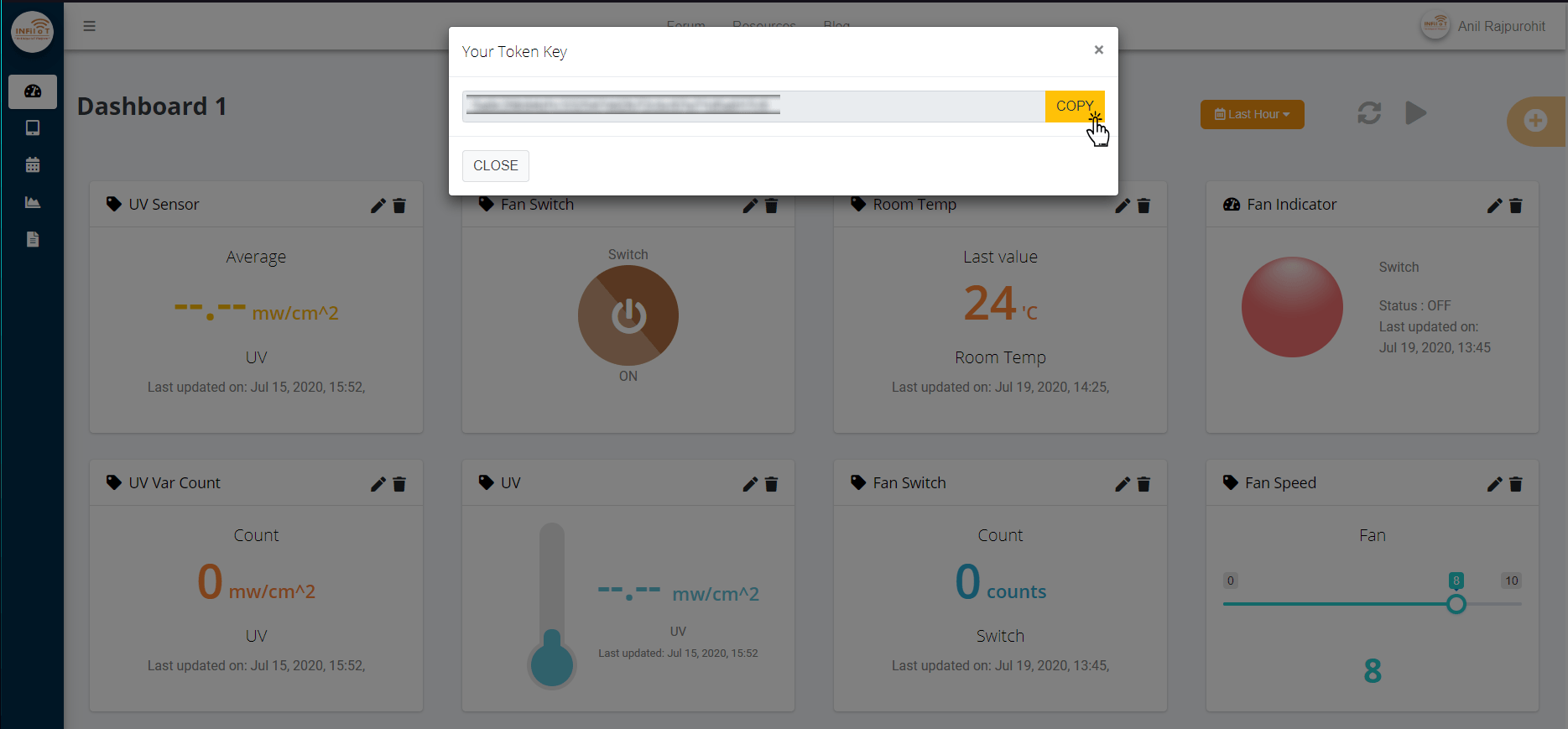Edit the Fan Speed widget

(x=1494, y=484)
